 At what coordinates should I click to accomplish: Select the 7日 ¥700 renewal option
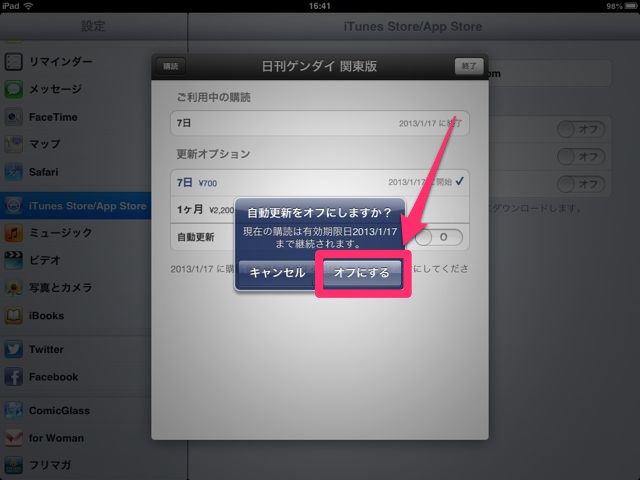click(320, 182)
